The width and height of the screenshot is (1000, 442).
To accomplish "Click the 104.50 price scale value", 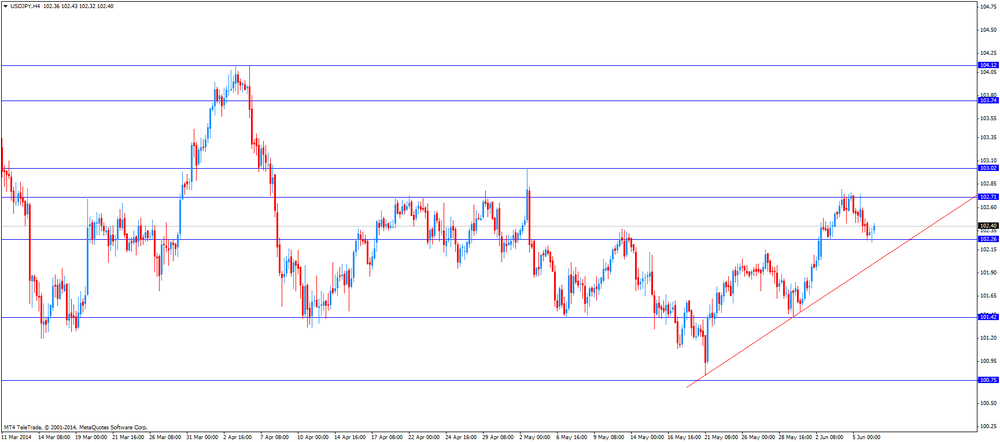I will [x=989, y=30].
